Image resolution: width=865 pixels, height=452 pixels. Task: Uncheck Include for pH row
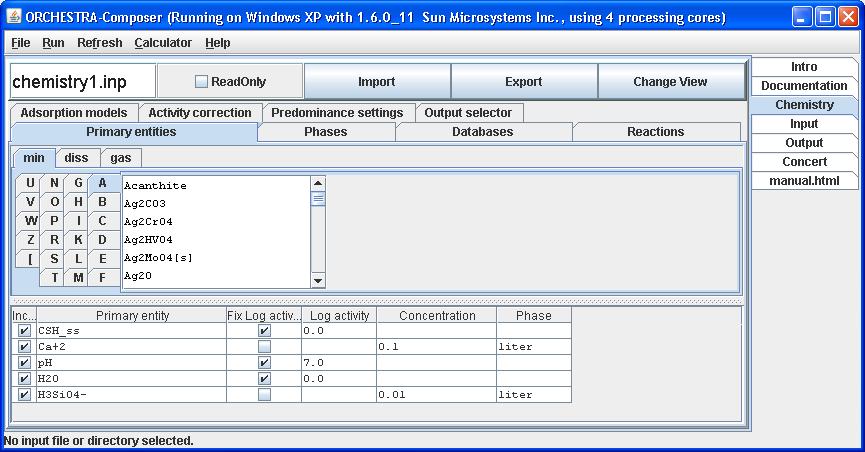pyautogui.click(x=24, y=363)
